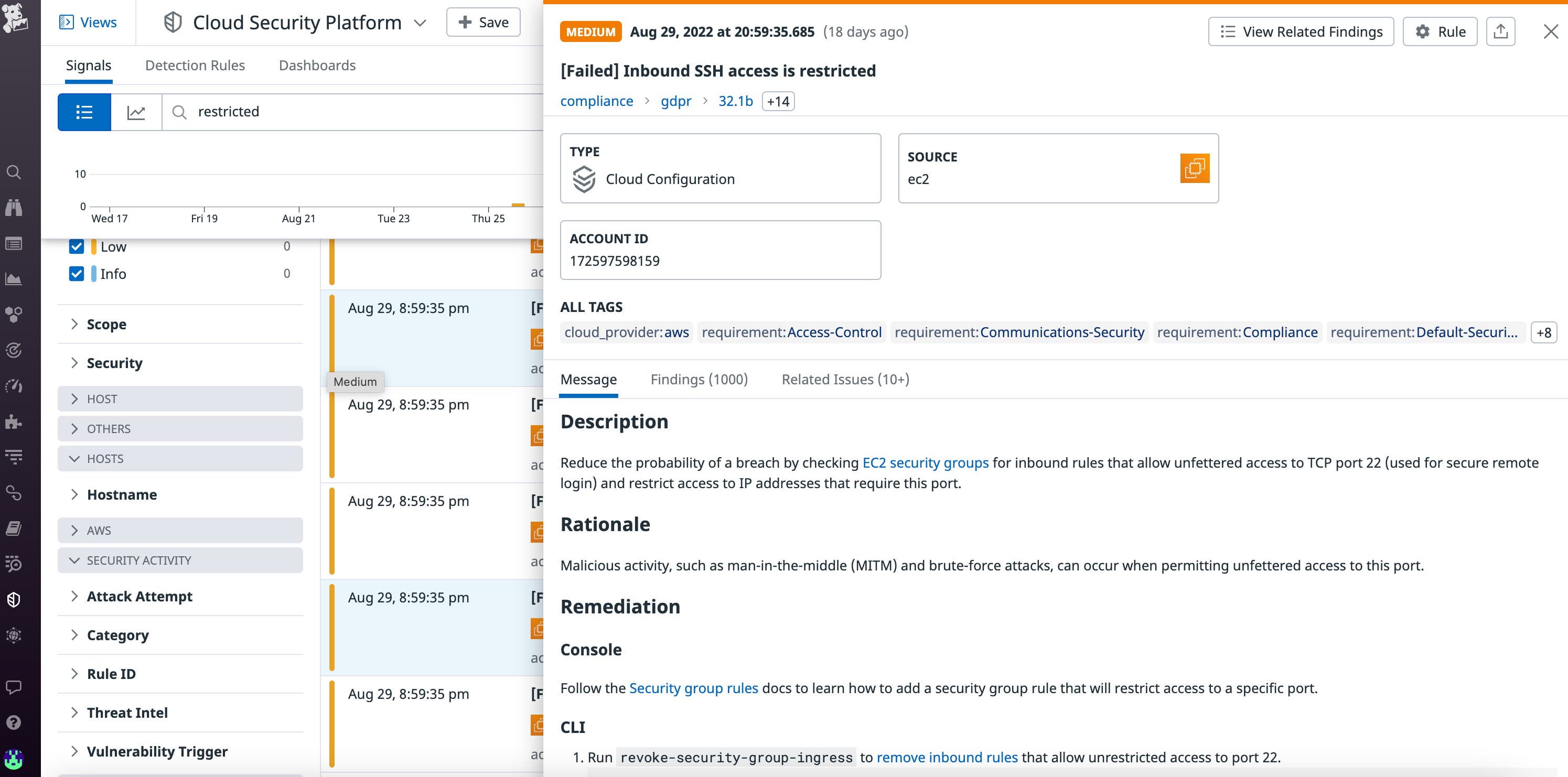This screenshot has height=777, width=1568.
Task: Select the Notebooks icon in left sidebar
Action: [x=15, y=529]
